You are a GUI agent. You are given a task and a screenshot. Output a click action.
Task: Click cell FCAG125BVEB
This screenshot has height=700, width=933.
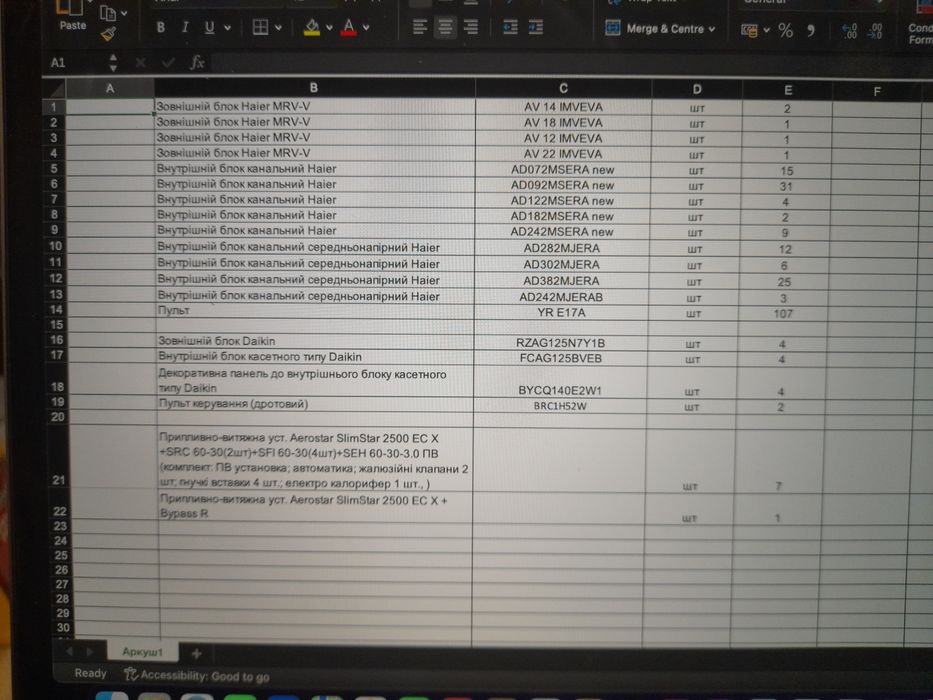pos(561,359)
